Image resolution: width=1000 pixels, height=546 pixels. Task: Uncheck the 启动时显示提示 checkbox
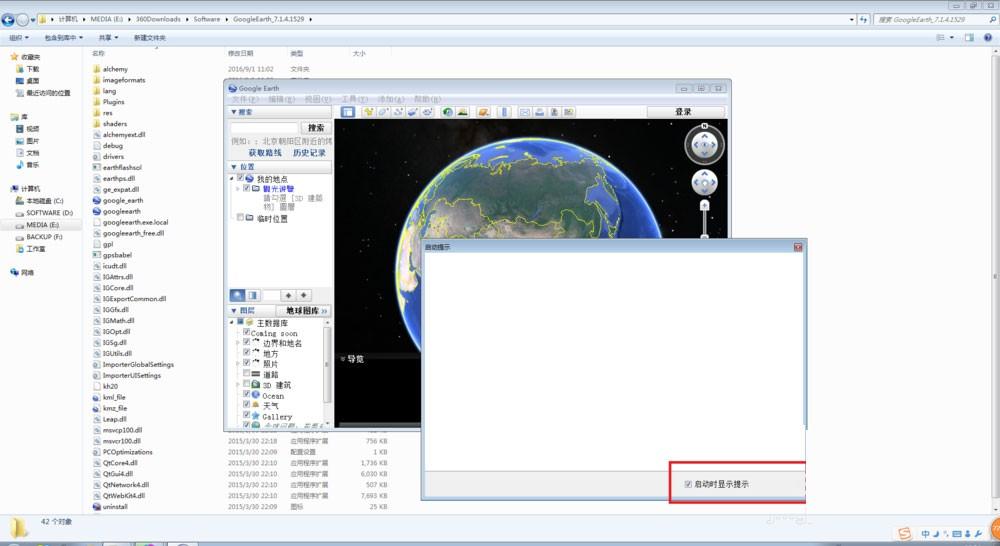[688, 484]
